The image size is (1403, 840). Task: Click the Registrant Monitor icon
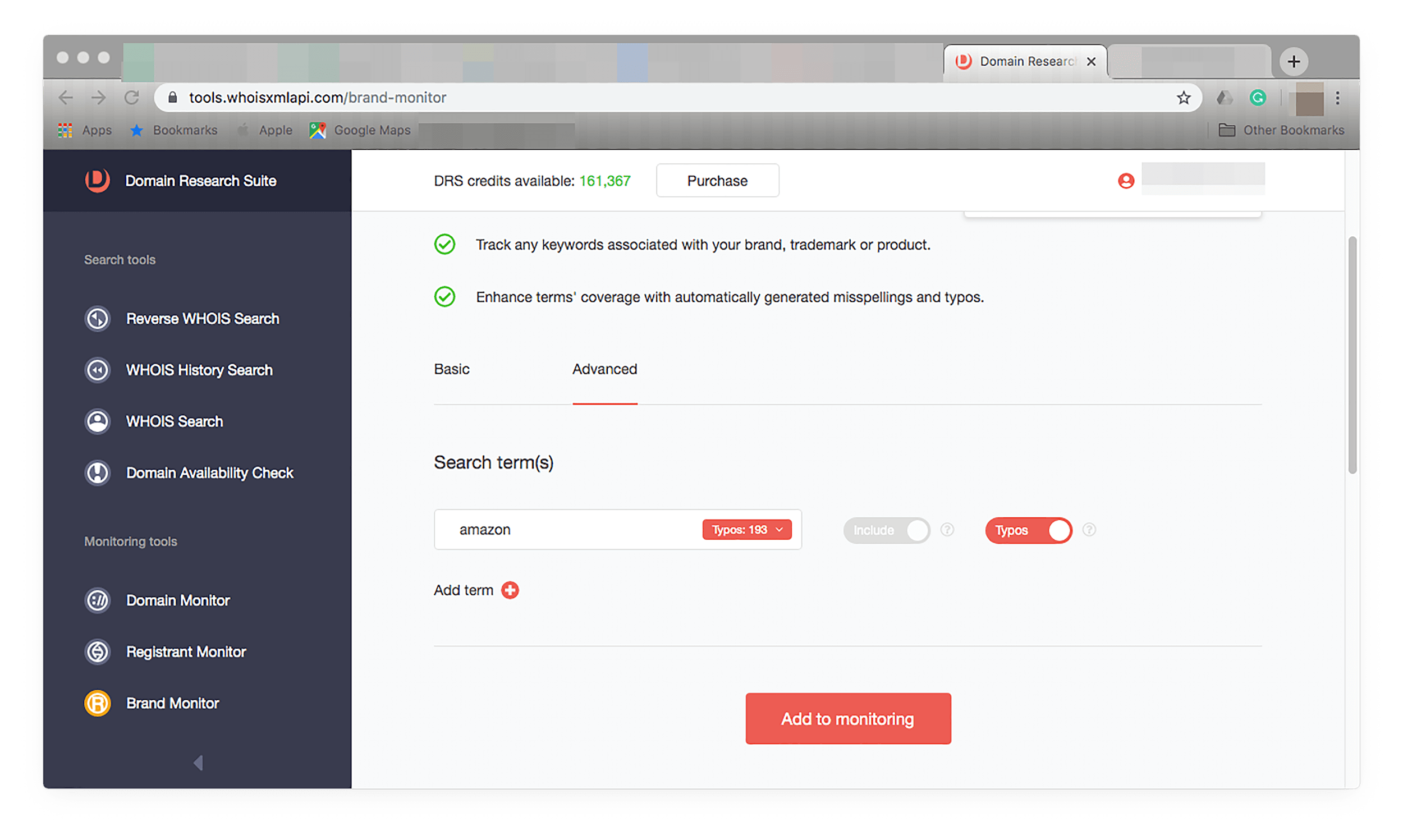tap(97, 651)
